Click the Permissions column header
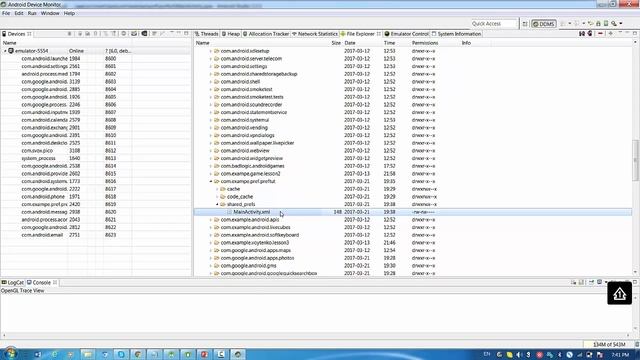Viewport: 640px width, 360px height. 425,43
